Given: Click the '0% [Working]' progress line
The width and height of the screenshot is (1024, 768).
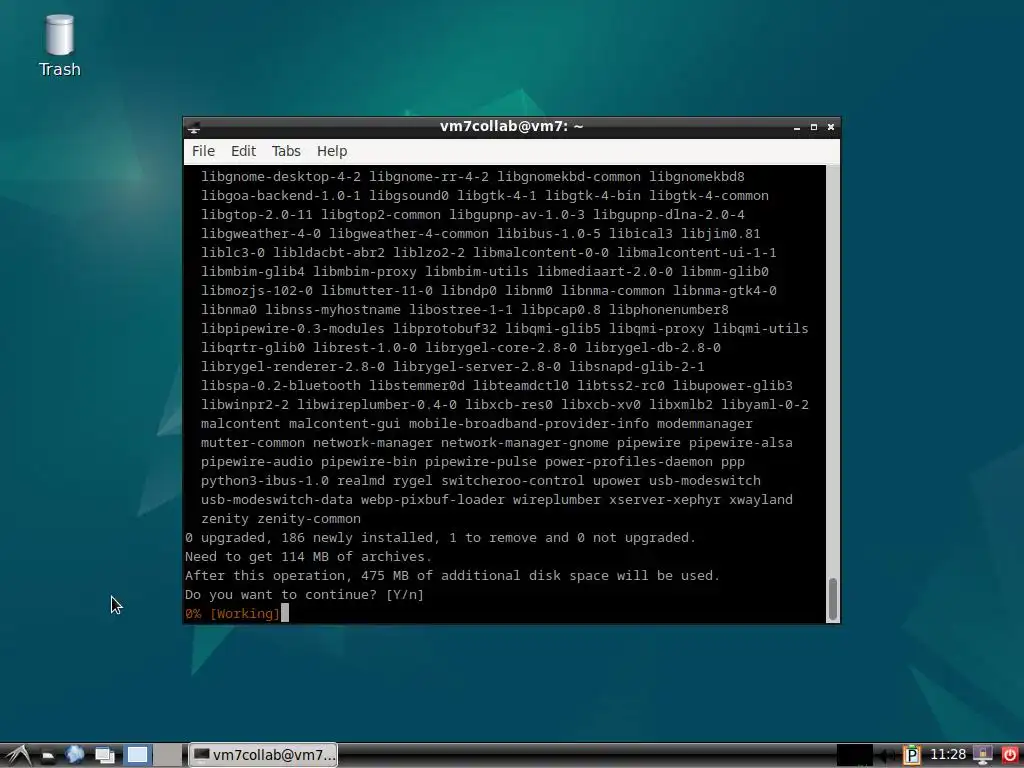Looking at the screenshot, I should pos(232,613).
